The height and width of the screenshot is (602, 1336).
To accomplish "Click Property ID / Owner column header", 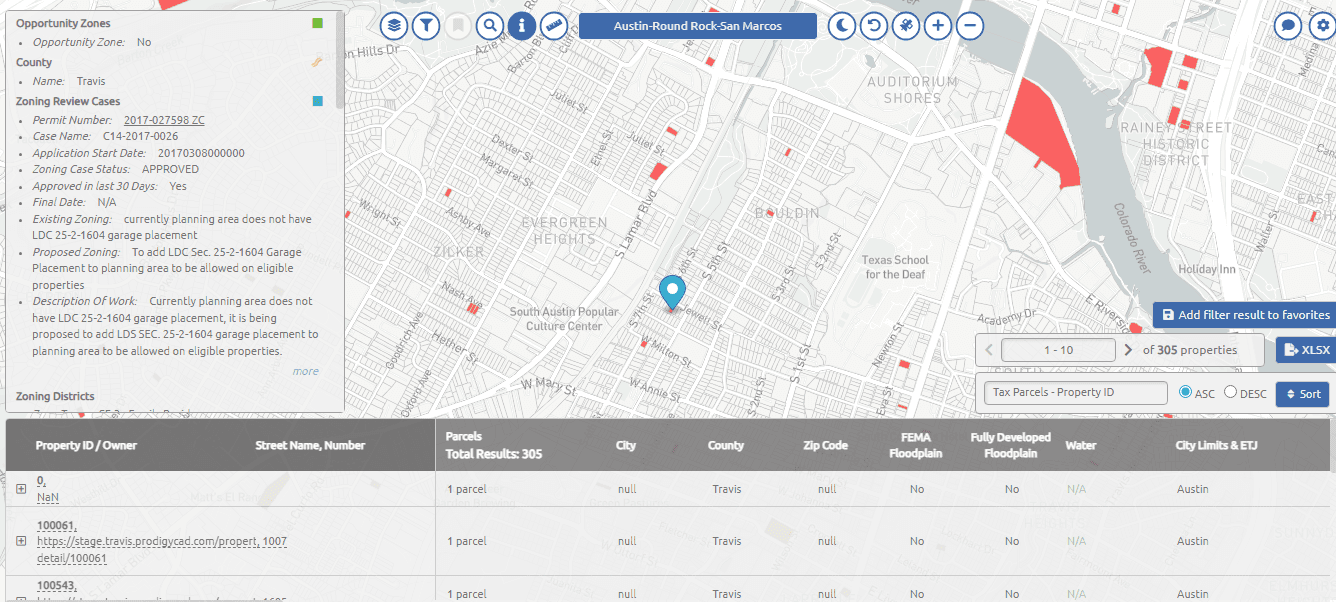I will [86, 445].
